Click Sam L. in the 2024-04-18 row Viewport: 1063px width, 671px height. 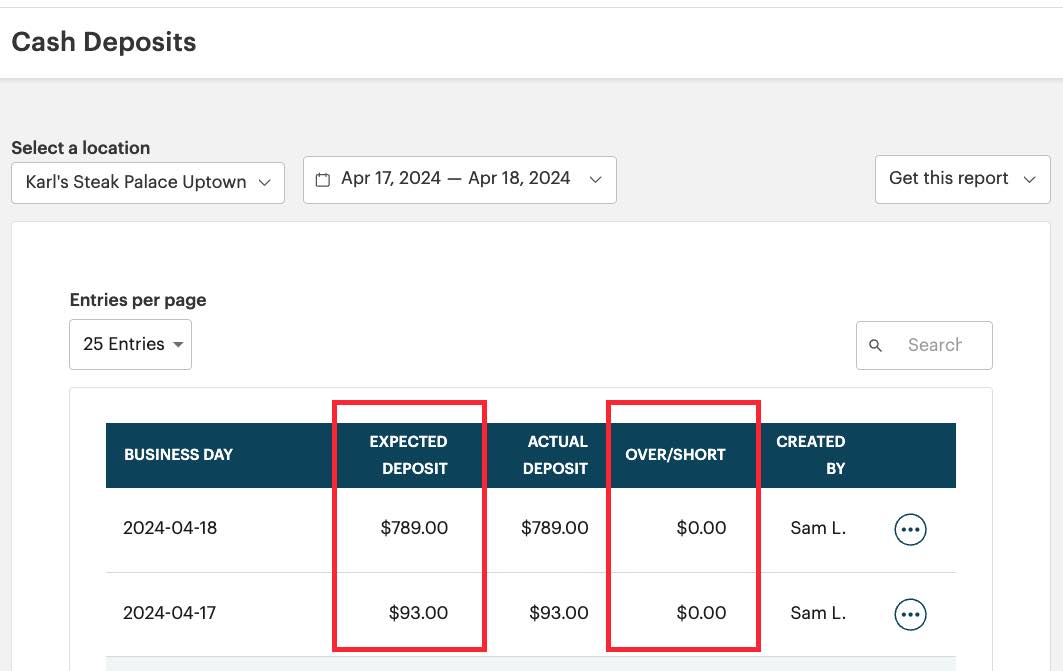818,528
